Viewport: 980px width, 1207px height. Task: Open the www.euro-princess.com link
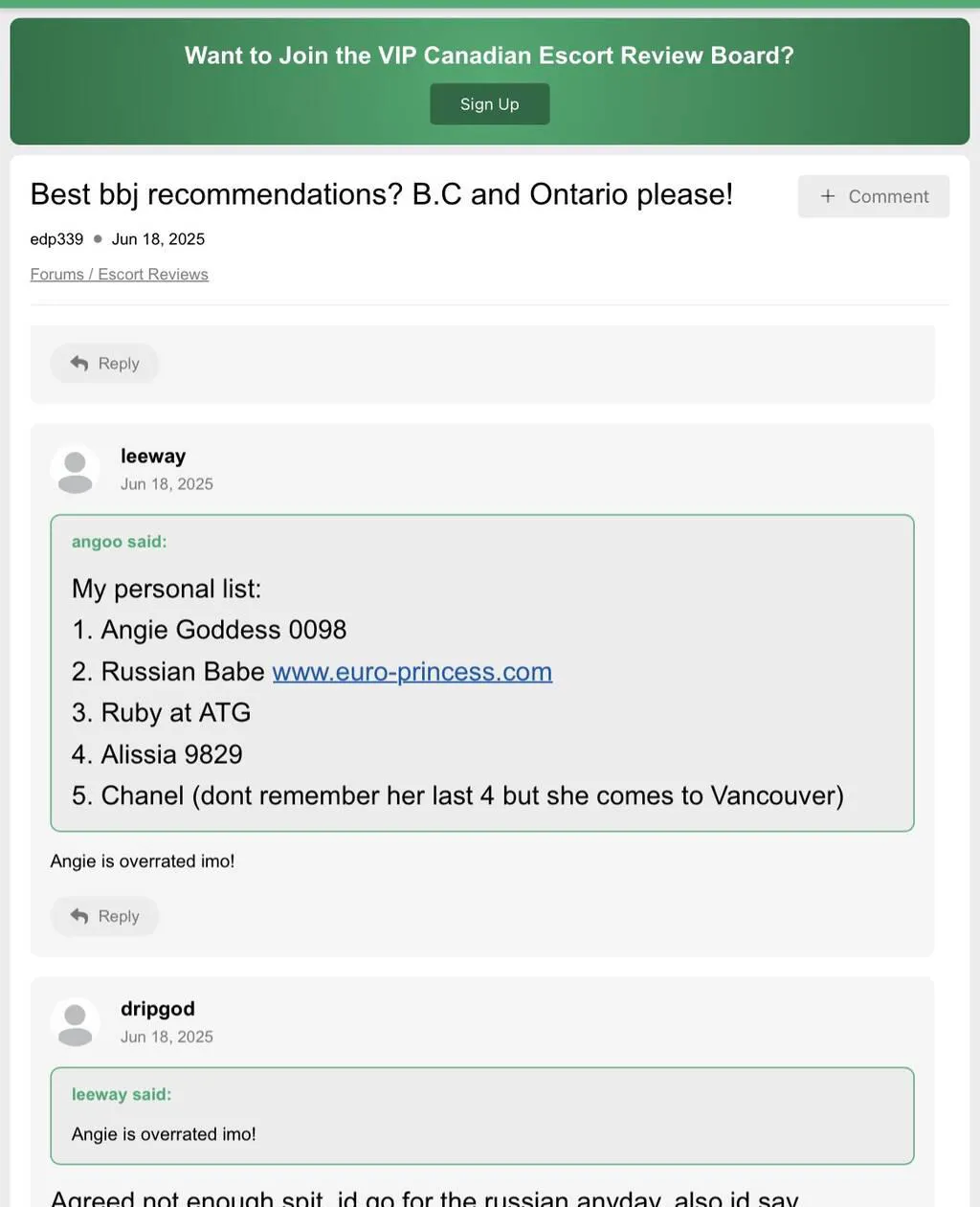412,672
